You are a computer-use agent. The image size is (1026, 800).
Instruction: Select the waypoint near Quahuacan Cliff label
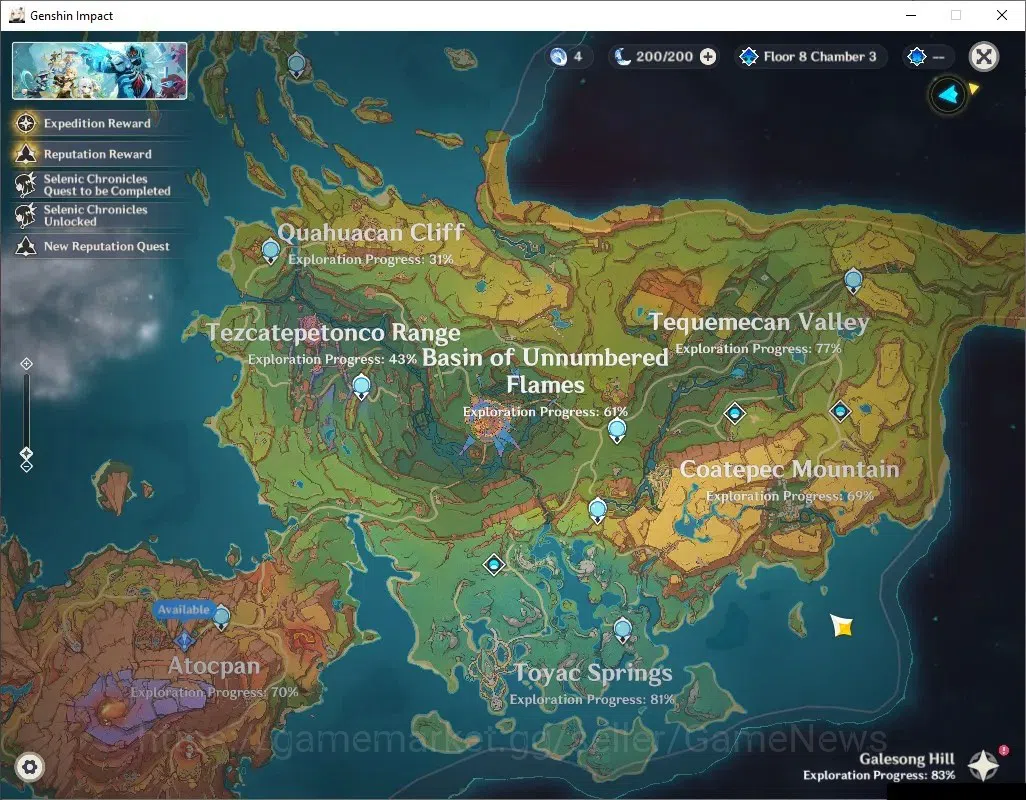tap(270, 251)
